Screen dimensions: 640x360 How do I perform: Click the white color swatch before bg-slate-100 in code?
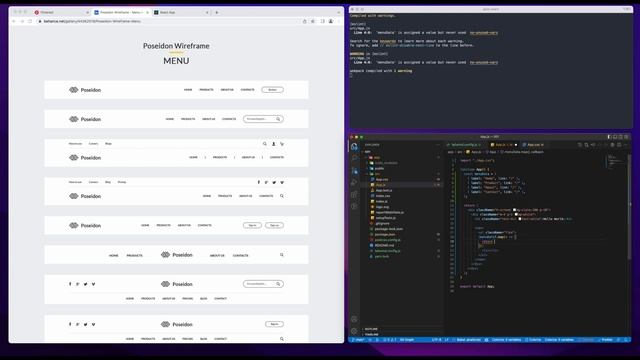[x=514, y=210]
